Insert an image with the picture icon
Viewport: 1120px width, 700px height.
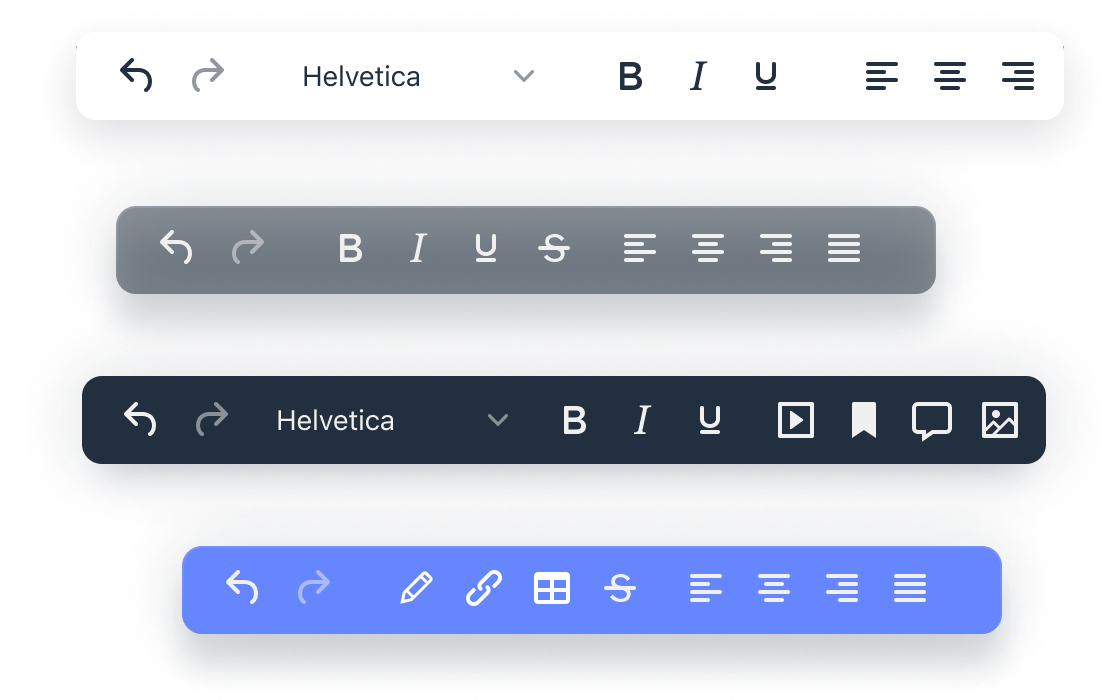(x=1000, y=420)
